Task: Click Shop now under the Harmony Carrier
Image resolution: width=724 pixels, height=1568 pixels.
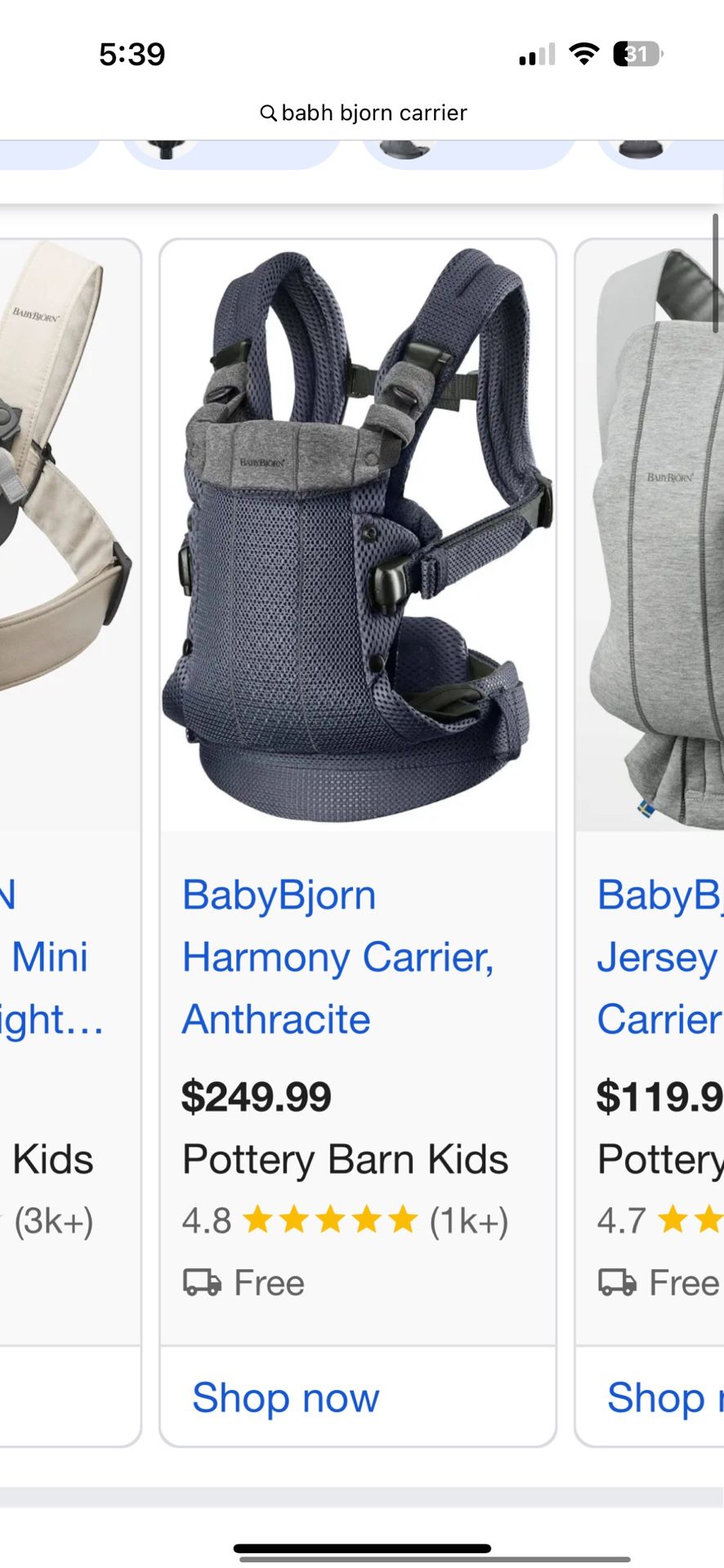Action: pos(286,1397)
